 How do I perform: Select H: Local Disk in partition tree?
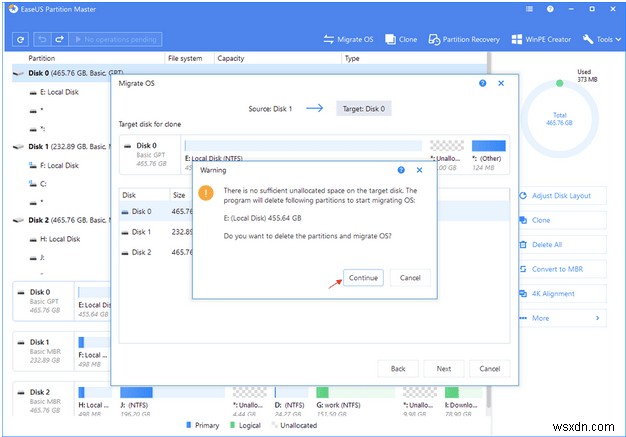(x=60, y=239)
